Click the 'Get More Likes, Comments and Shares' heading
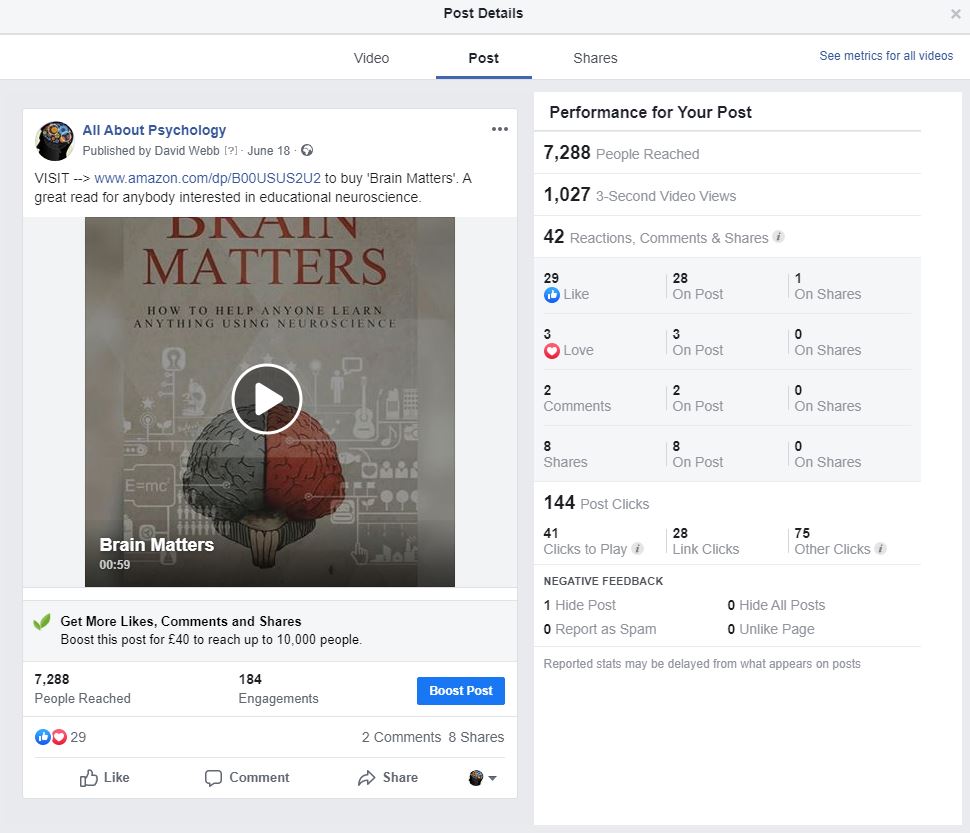The image size is (970, 833). (x=181, y=621)
